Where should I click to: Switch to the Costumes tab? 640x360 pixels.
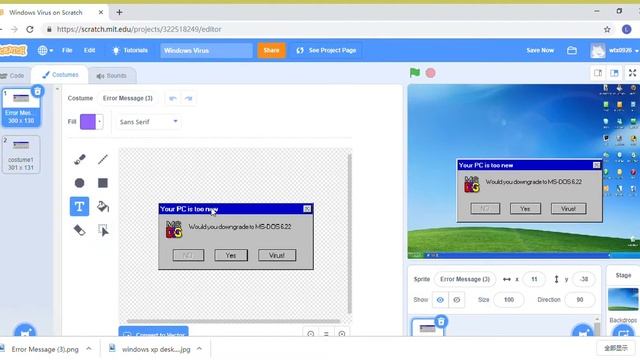(x=60, y=75)
